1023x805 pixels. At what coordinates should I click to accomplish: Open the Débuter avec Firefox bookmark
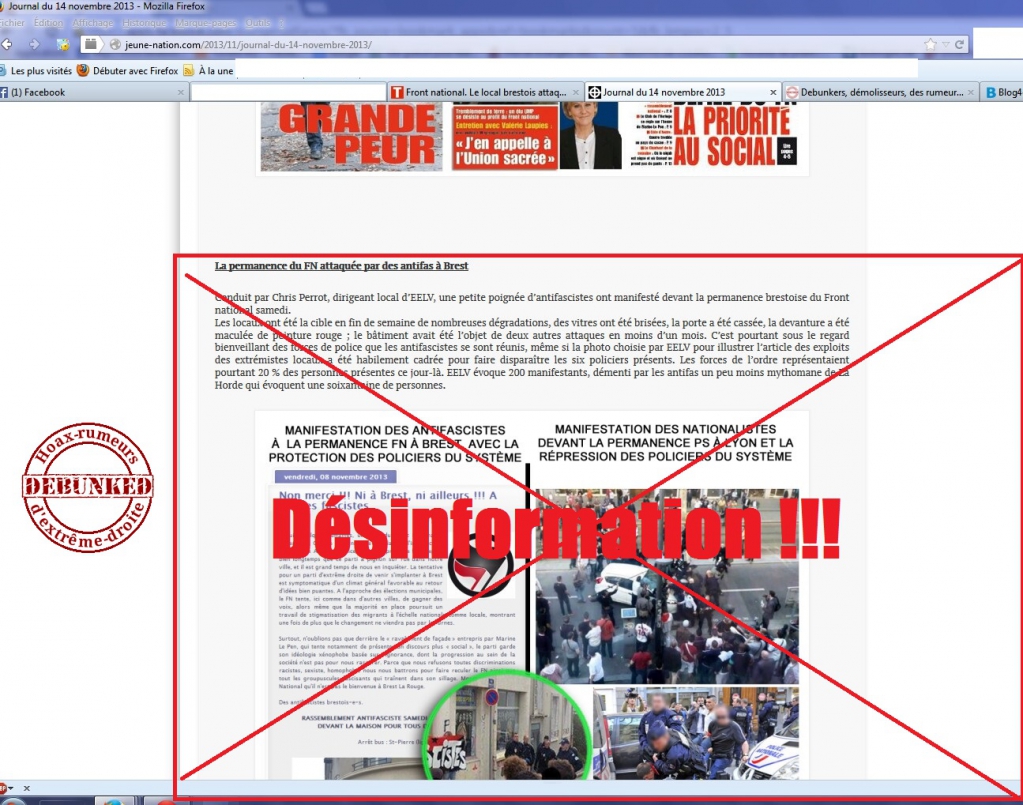click(x=128, y=70)
